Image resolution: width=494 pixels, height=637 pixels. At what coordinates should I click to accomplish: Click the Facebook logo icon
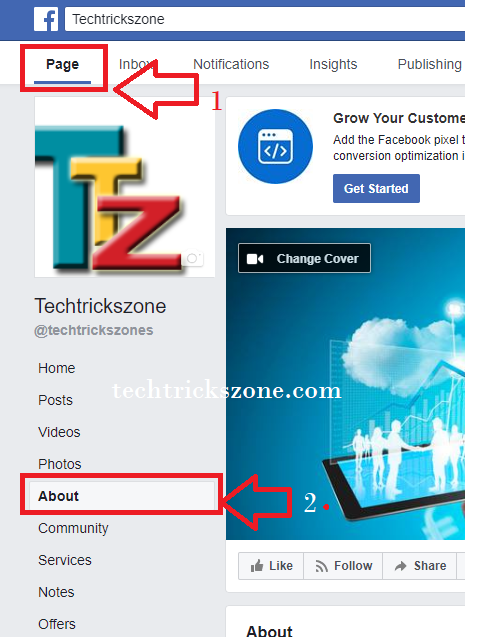[x=46, y=19]
